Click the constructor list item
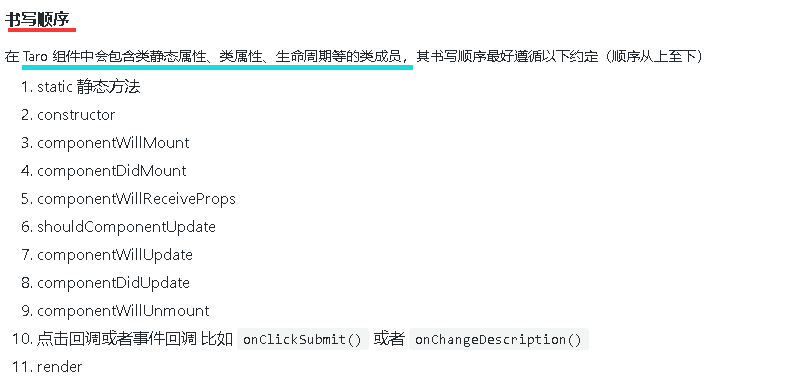793x386 pixels. 76,115
